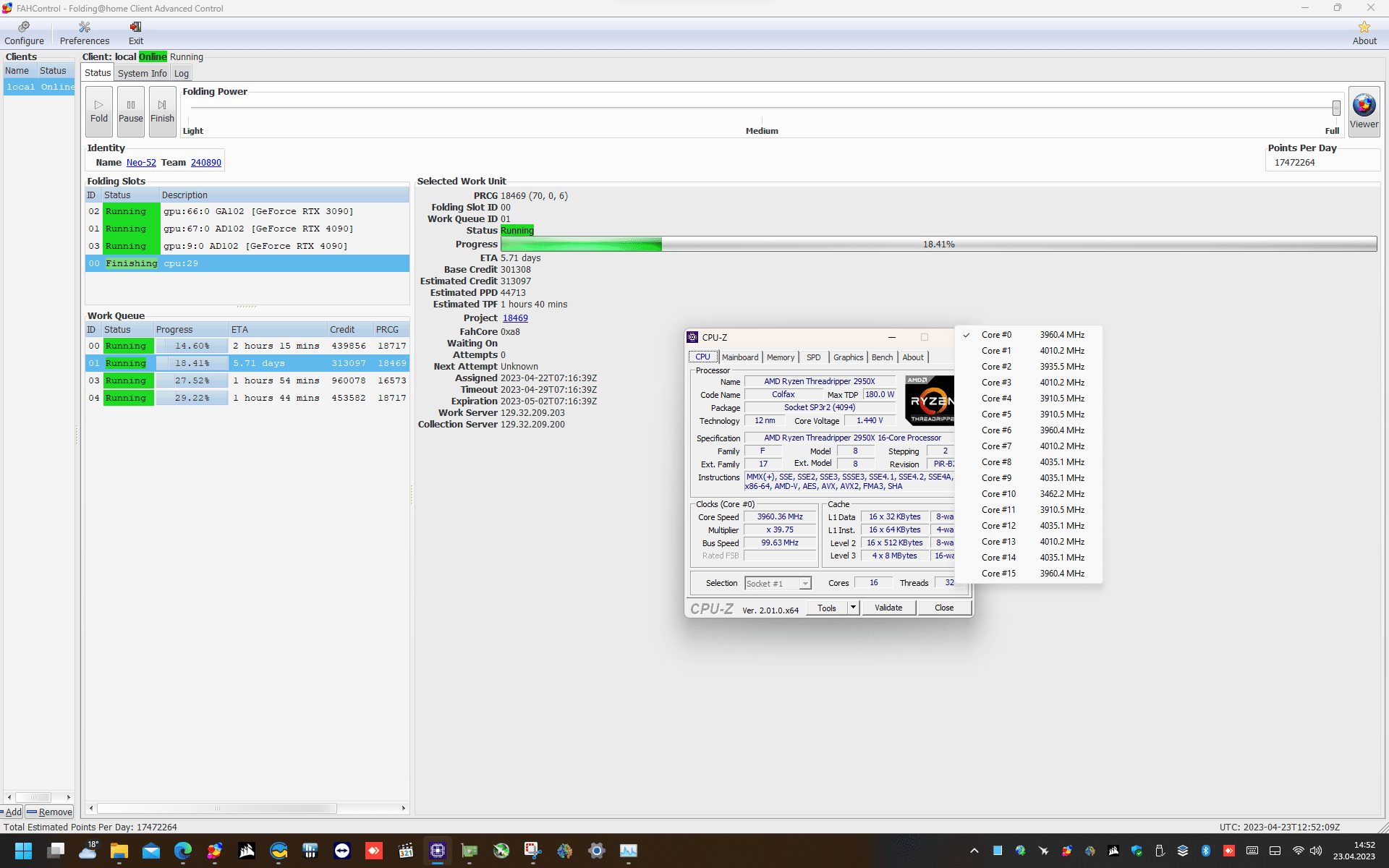Select Core #0 in the core list
Screen dimensions: 1389x868
[x=1029, y=335]
